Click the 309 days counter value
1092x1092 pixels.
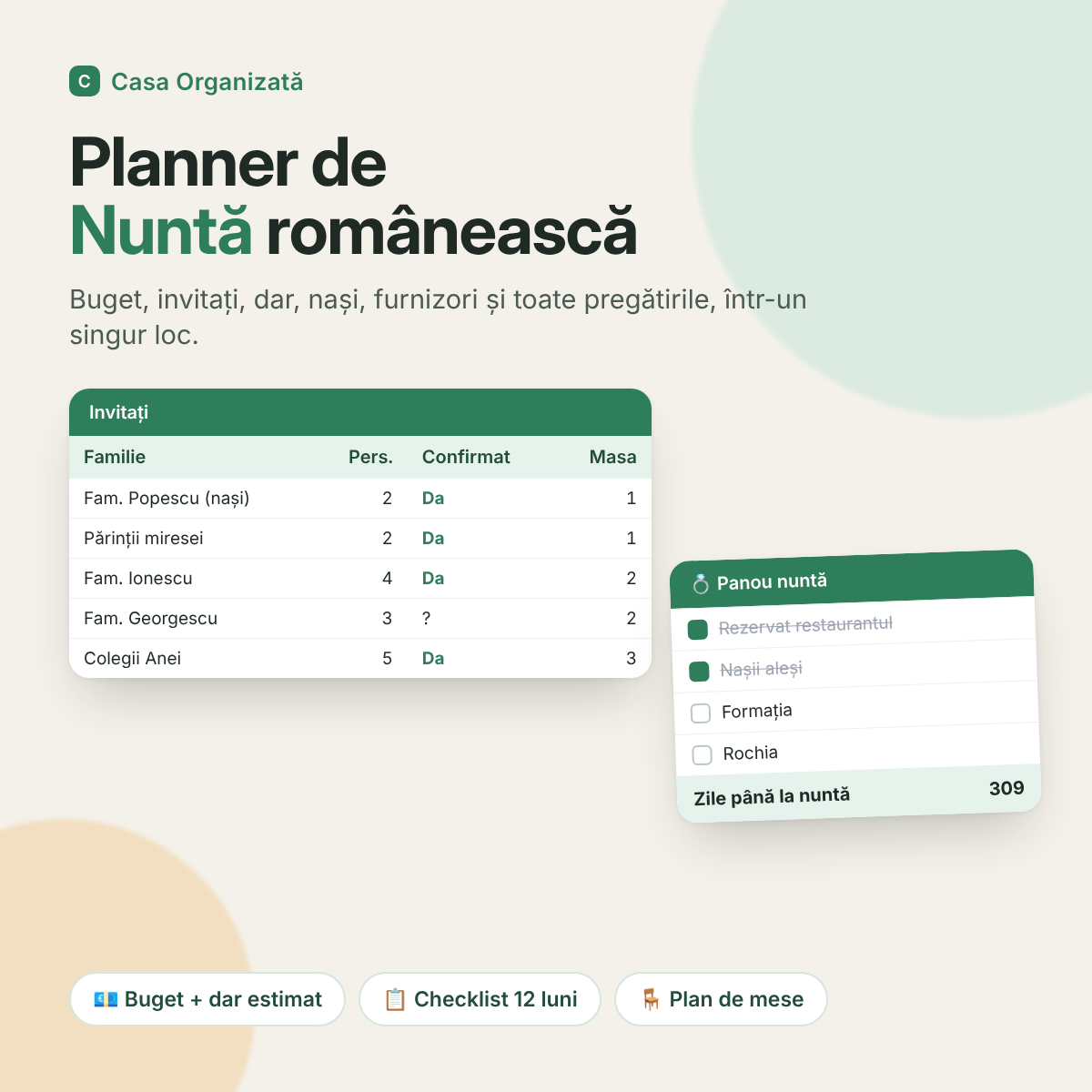pos(1006,788)
